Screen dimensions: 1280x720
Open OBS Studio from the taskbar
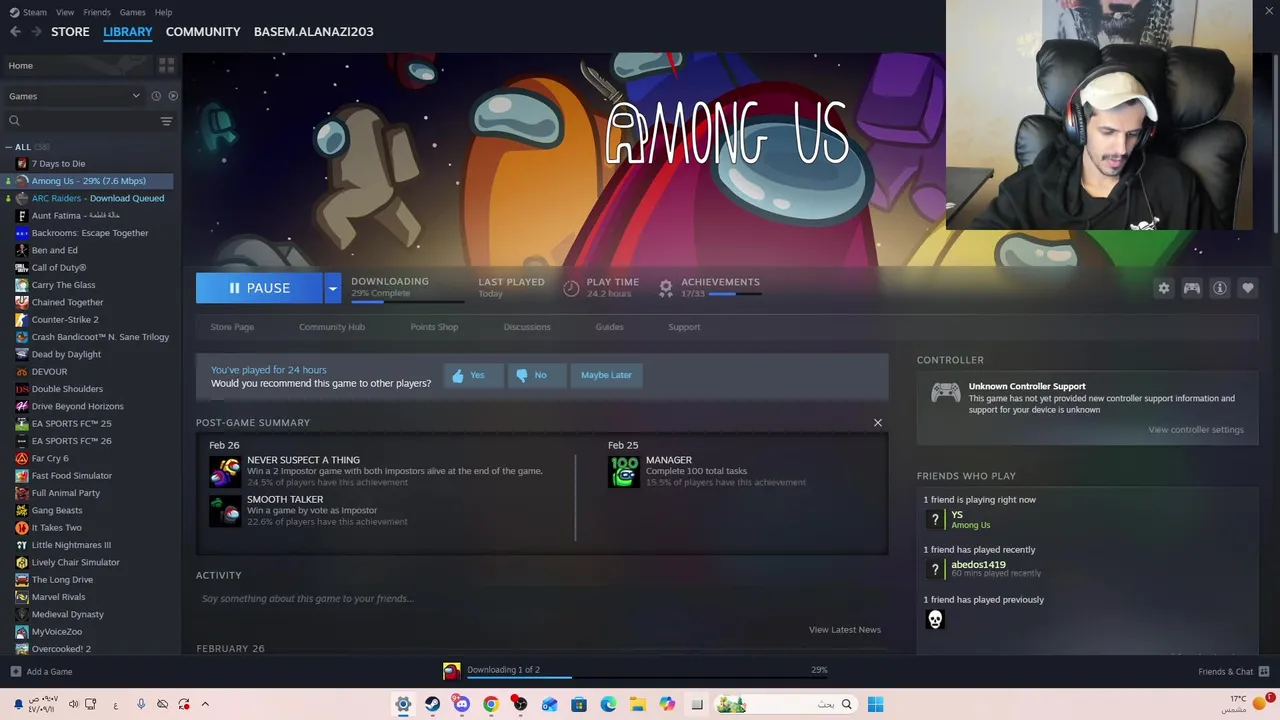[x=520, y=704]
